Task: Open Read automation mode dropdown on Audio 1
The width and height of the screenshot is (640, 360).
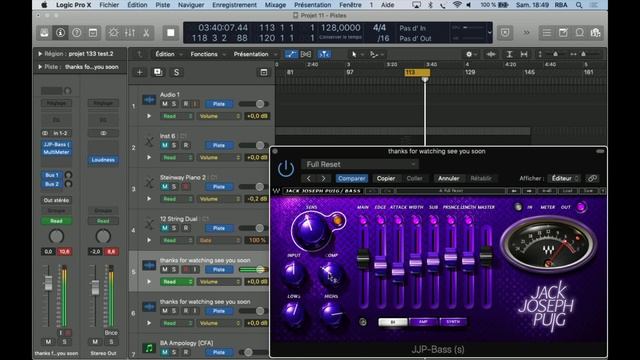Action: [177, 116]
